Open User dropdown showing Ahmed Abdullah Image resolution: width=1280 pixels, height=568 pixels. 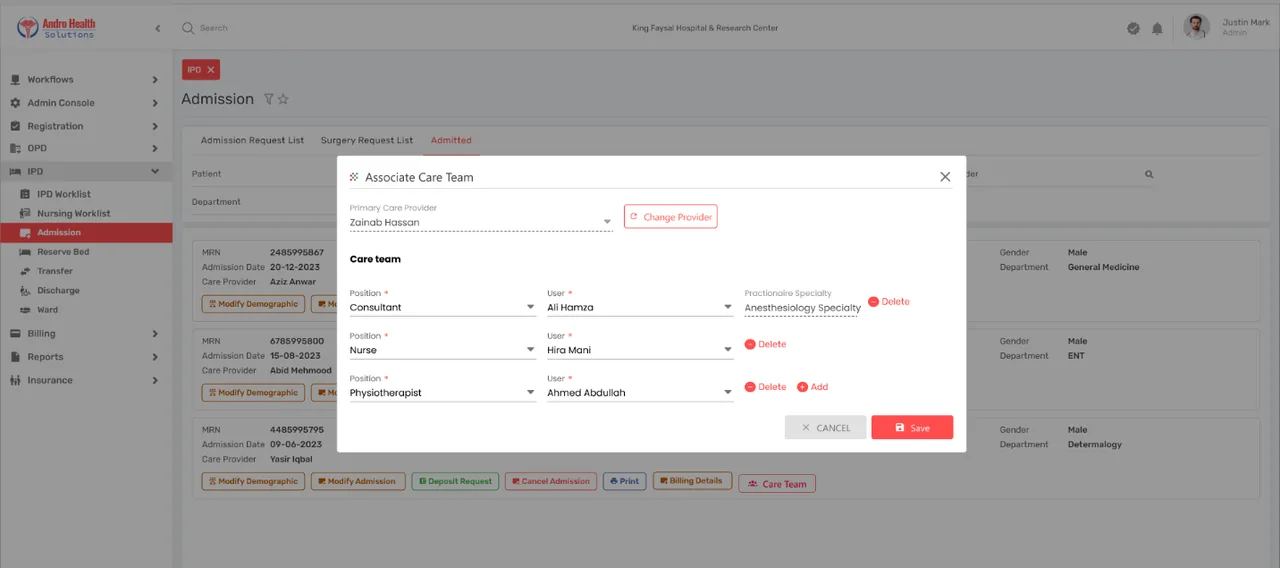coord(640,393)
